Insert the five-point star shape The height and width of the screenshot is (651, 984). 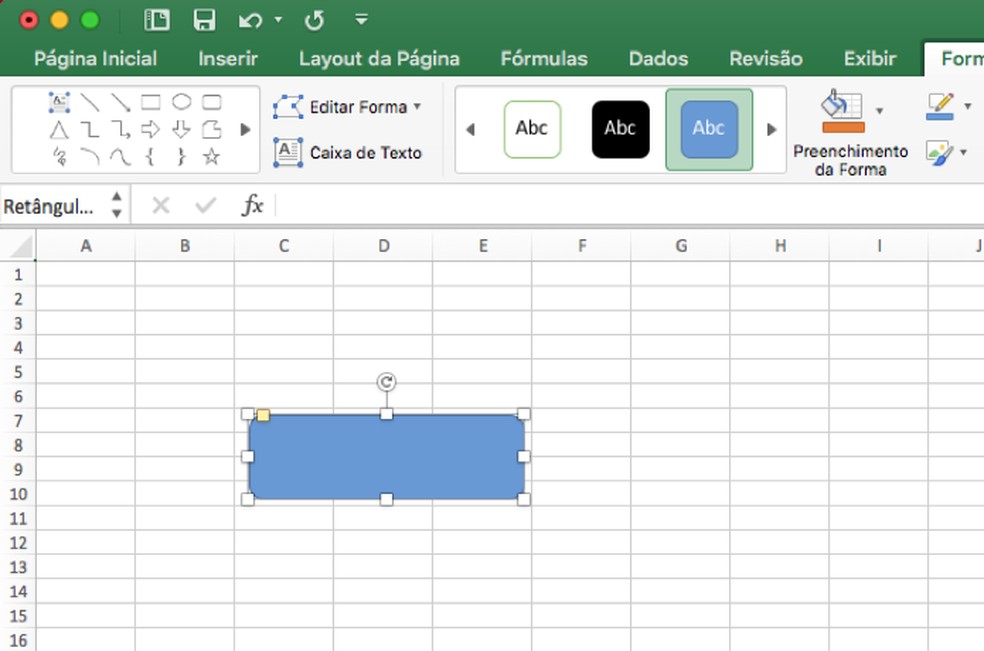point(211,156)
